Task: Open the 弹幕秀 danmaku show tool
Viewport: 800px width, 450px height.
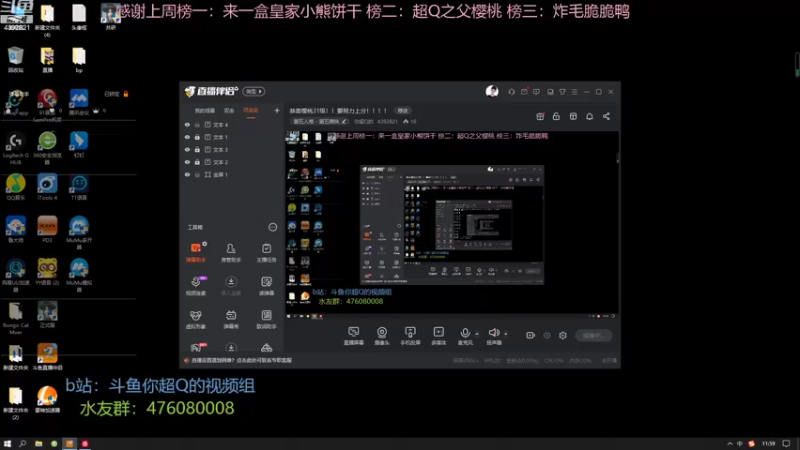Action: tap(231, 319)
